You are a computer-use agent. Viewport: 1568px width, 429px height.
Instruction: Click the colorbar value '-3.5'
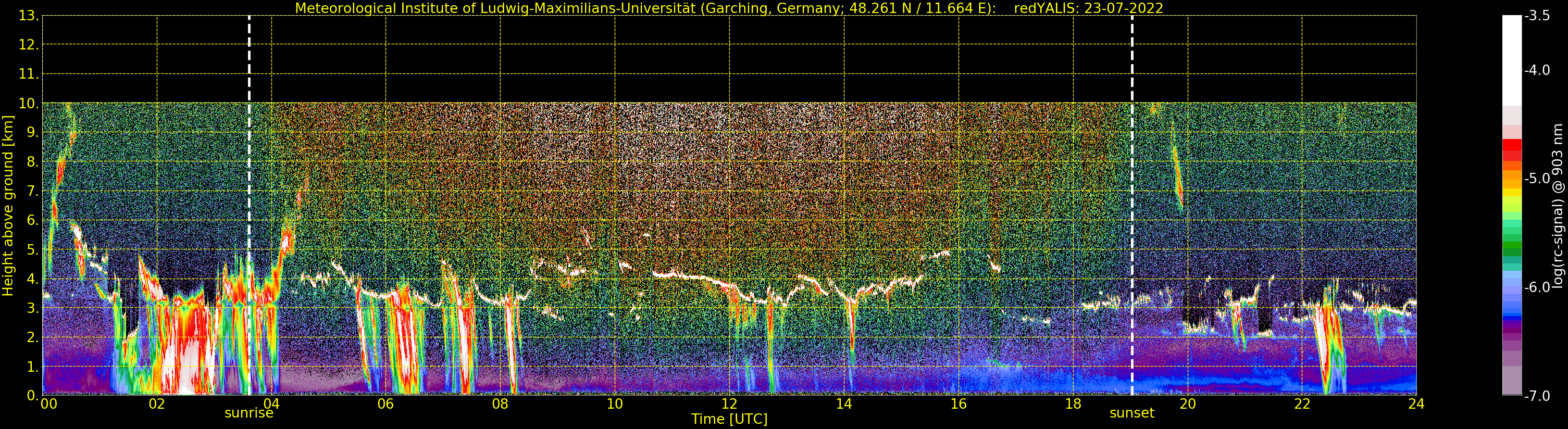[1537, 16]
